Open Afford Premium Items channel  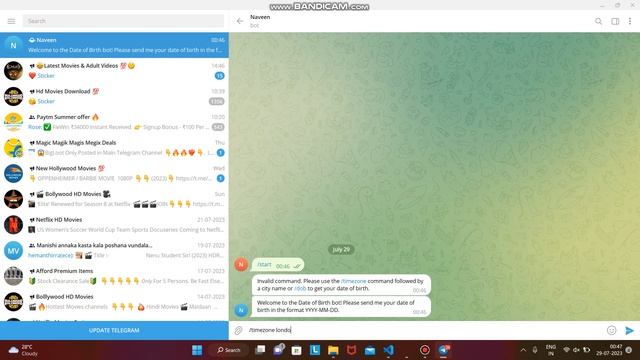pos(114,276)
